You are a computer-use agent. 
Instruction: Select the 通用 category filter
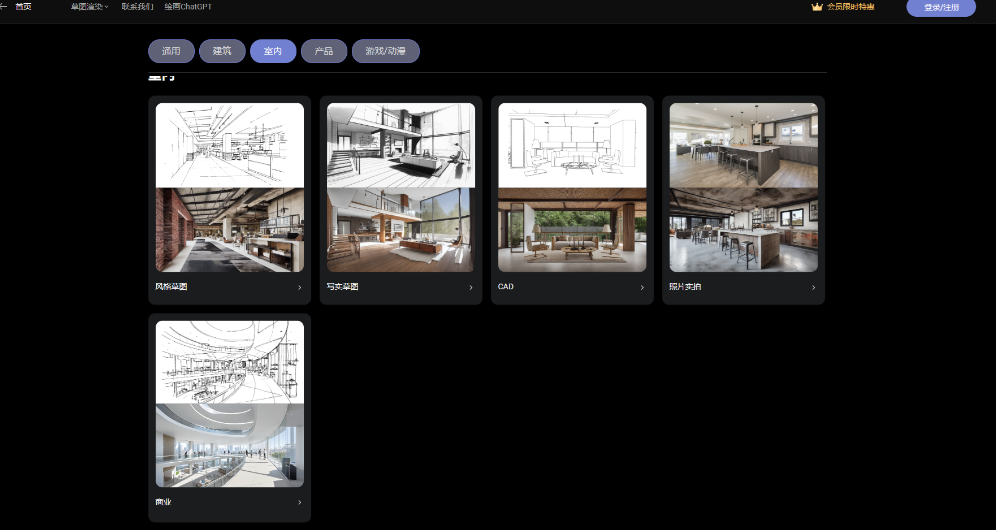click(171, 51)
